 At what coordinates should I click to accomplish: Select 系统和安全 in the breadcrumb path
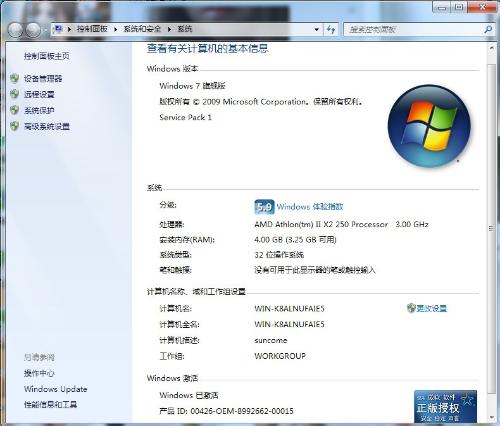pos(142,29)
